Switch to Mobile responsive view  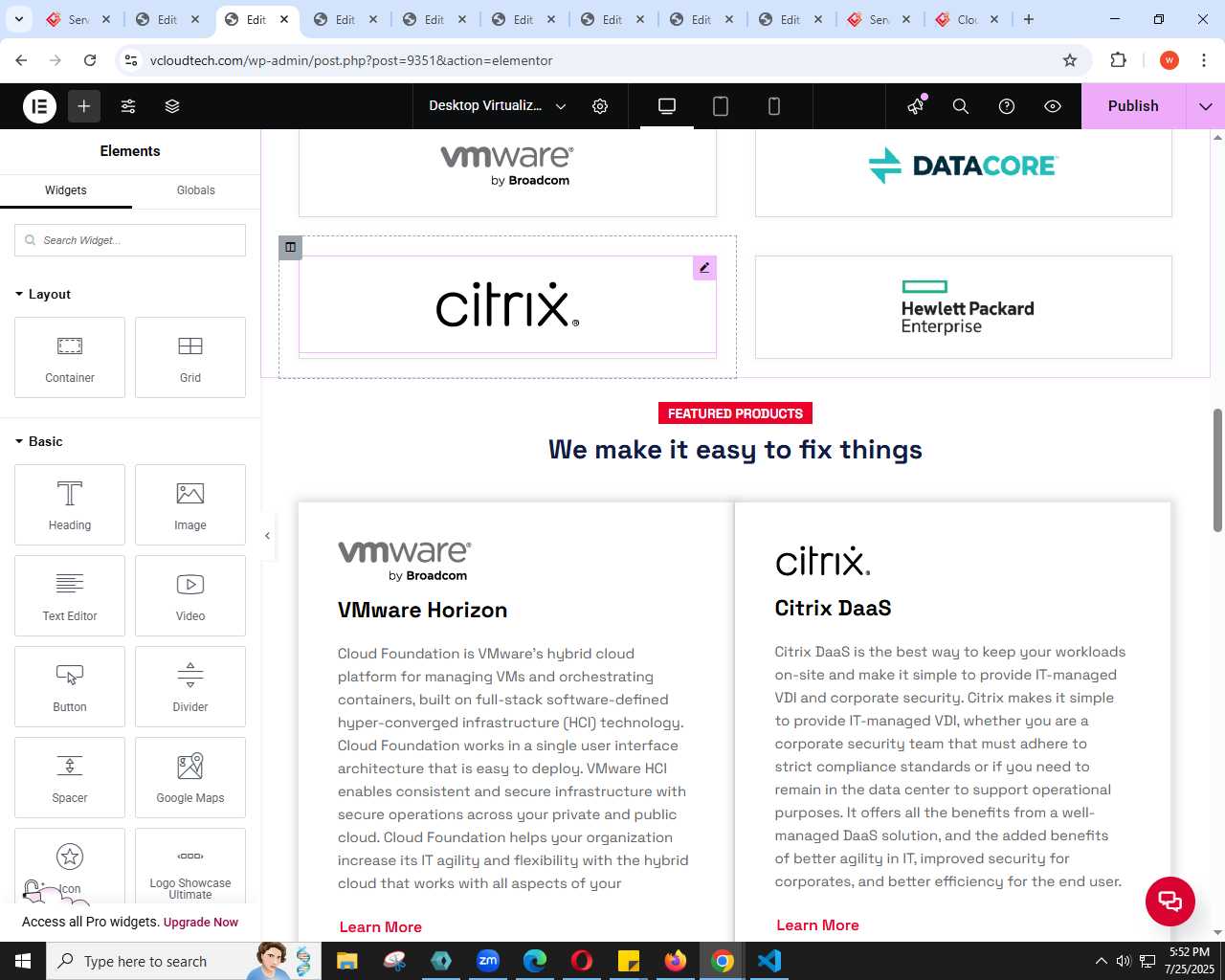click(x=774, y=106)
